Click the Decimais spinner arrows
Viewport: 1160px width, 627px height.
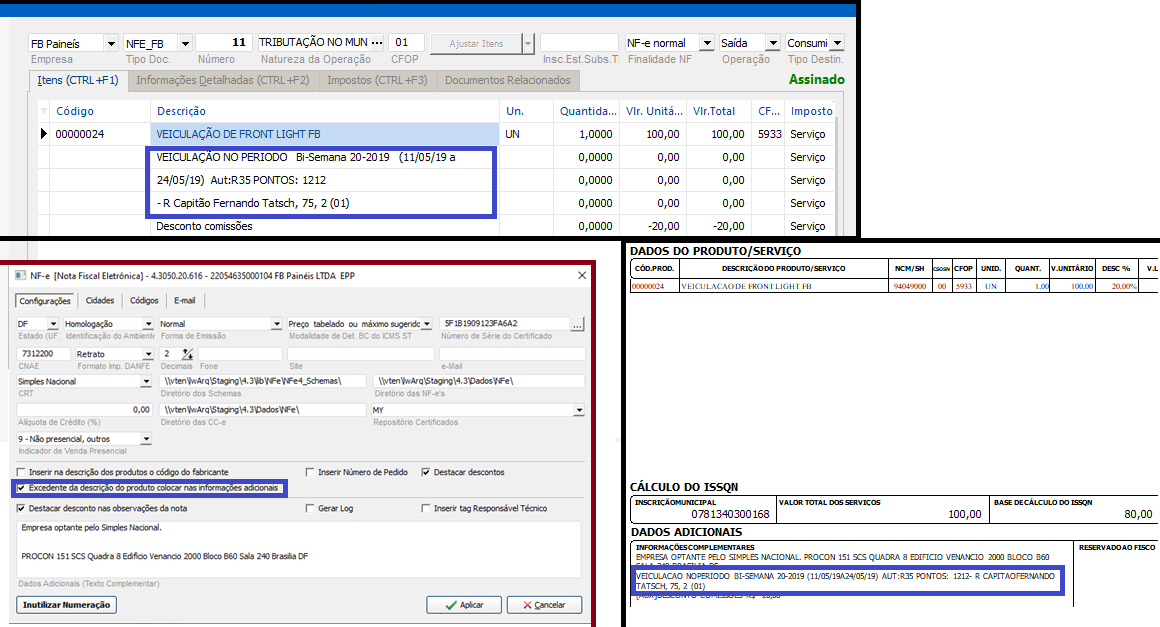(186, 354)
